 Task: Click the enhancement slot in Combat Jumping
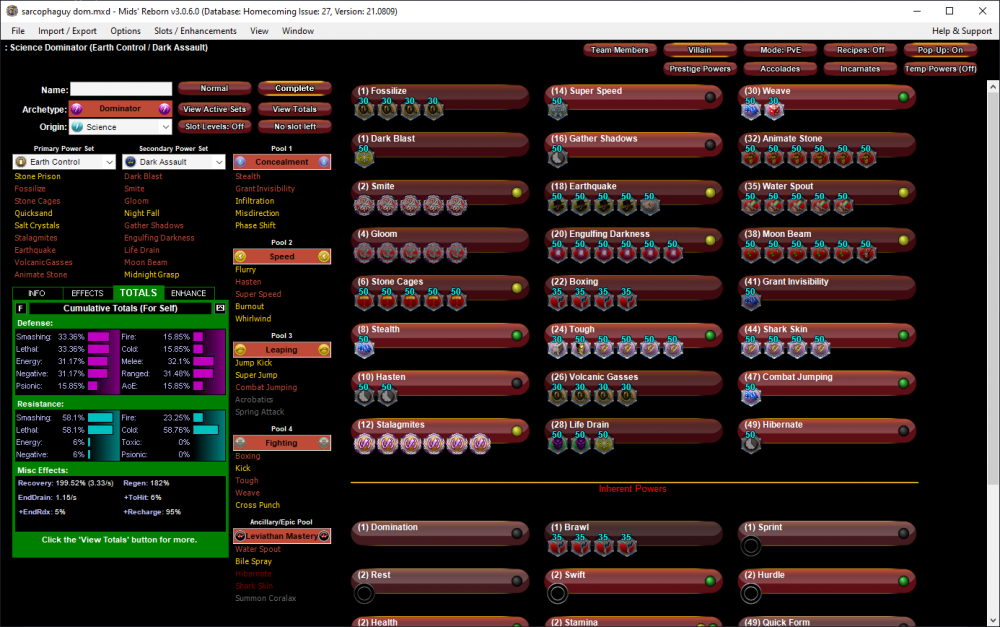749,395
